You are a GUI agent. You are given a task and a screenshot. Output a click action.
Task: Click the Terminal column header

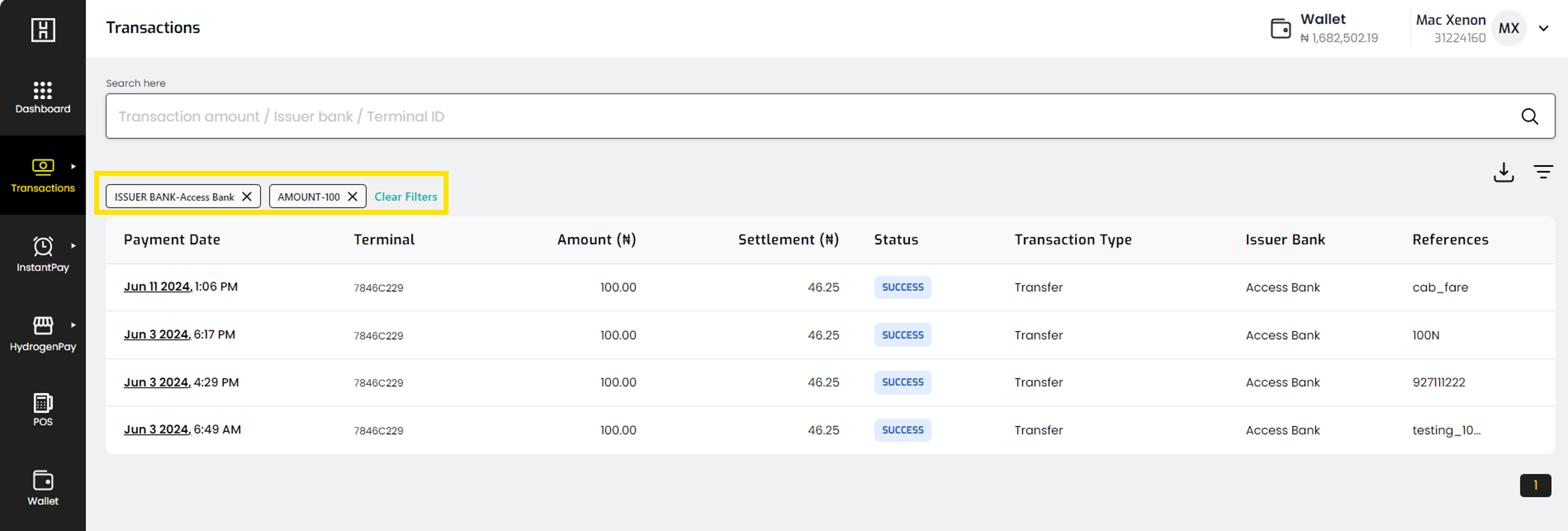(x=384, y=240)
